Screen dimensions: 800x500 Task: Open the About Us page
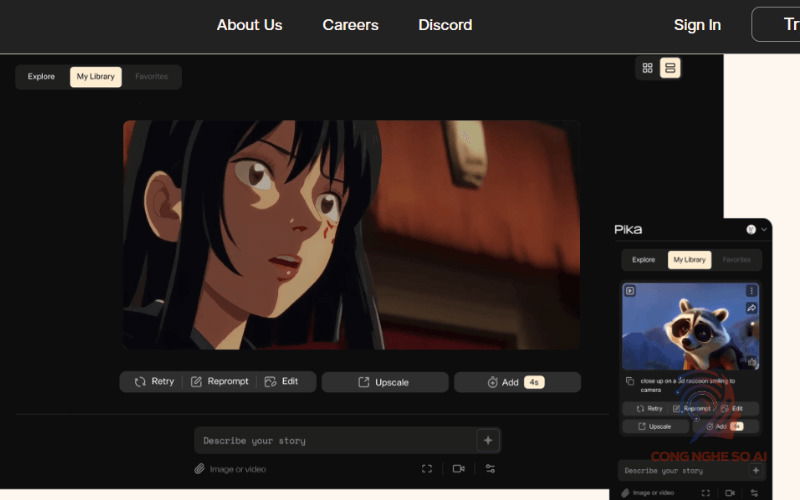click(249, 24)
